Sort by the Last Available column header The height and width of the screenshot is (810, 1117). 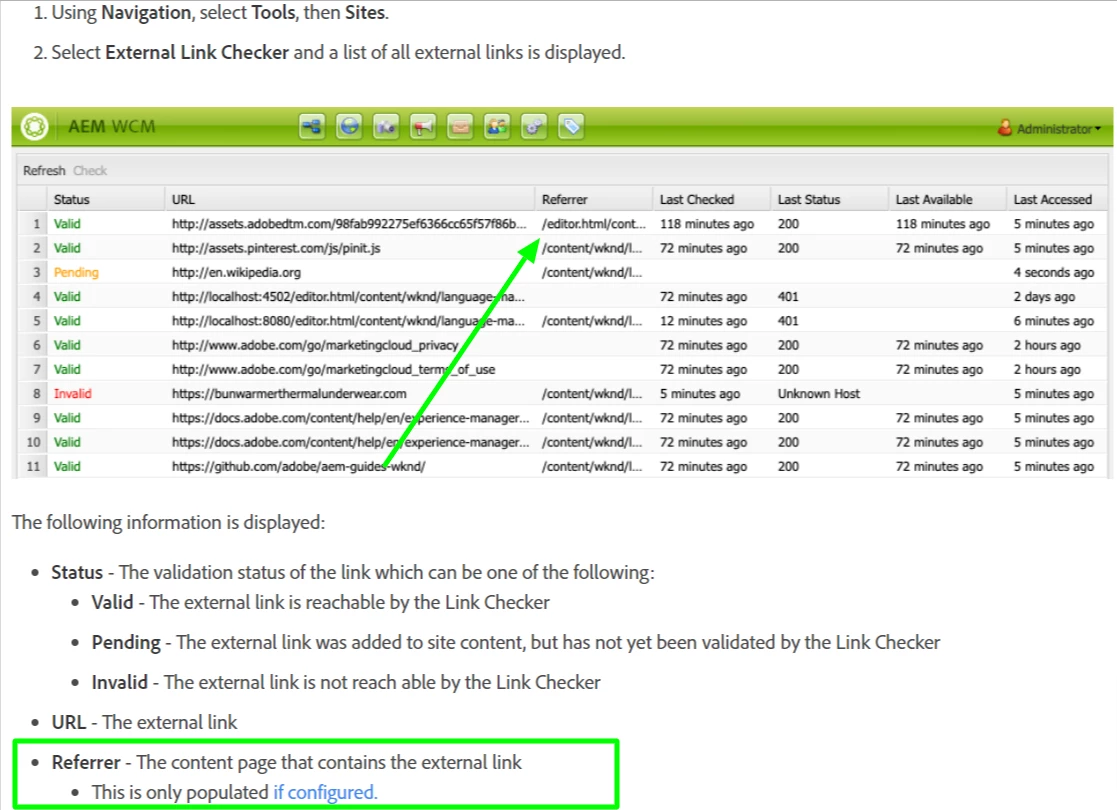[947, 199]
